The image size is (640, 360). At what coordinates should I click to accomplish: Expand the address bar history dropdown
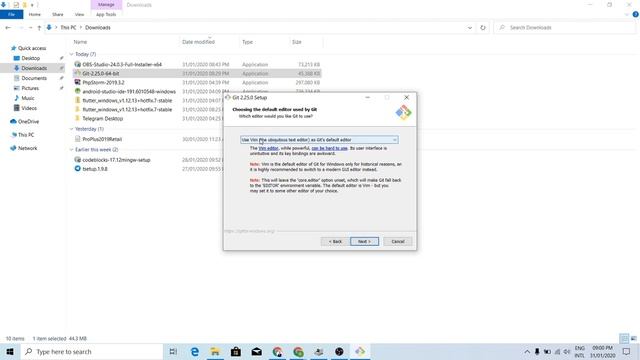point(470,27)
